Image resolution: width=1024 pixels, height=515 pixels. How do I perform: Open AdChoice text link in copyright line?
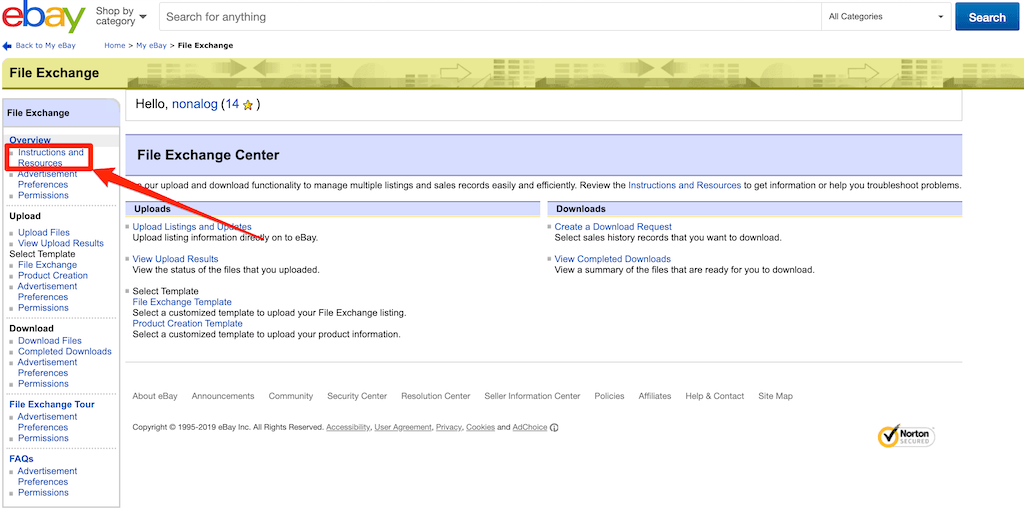[x=530, y=428]
